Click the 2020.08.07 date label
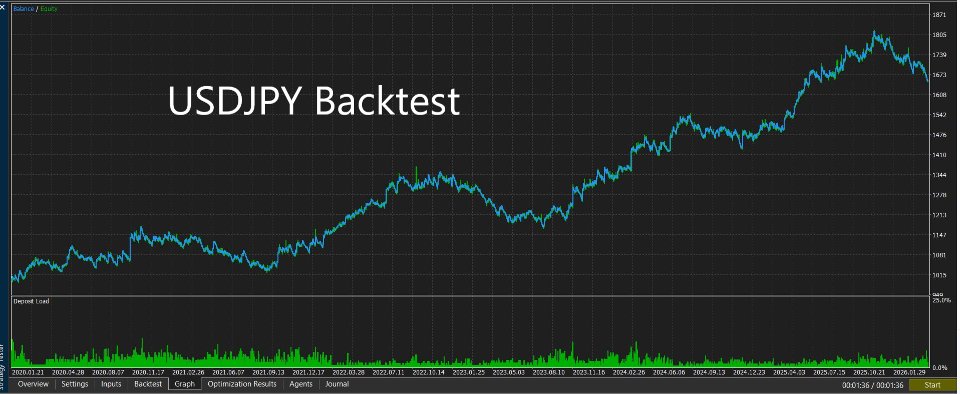960x394 pixels. coord(108,371)
